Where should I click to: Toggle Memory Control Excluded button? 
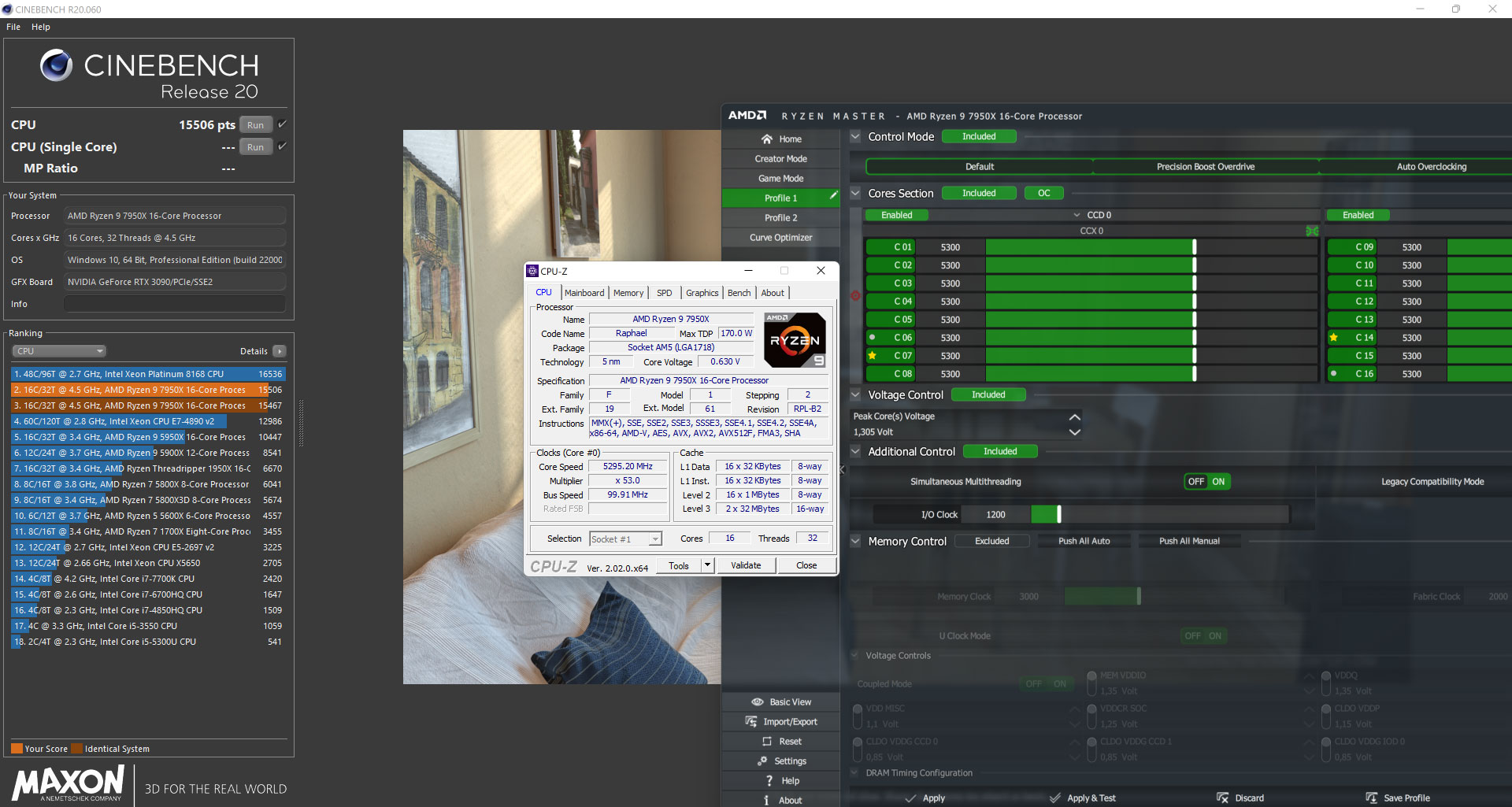click(992, 541)
